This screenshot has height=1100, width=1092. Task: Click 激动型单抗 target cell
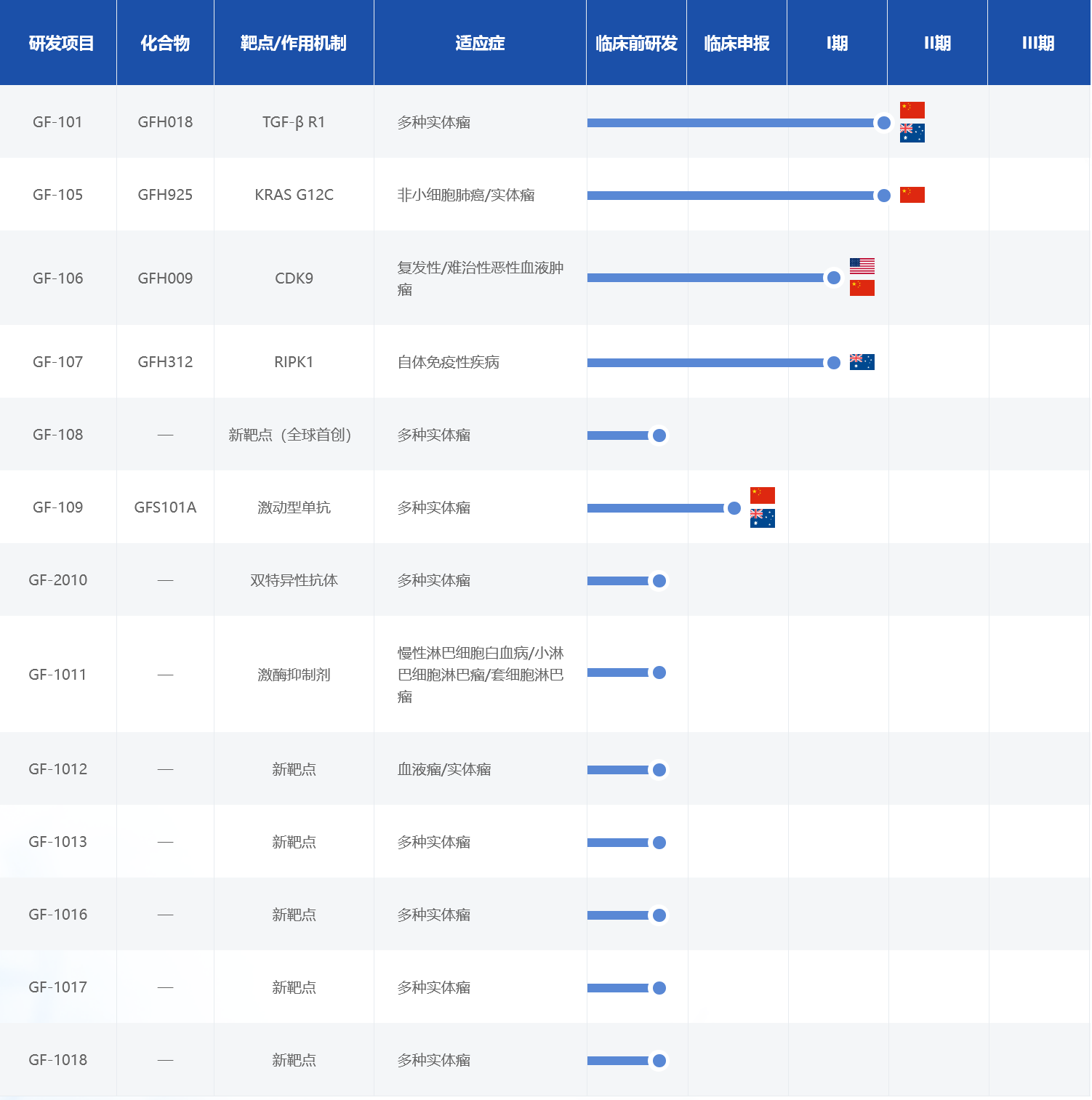tap(294, 507)
